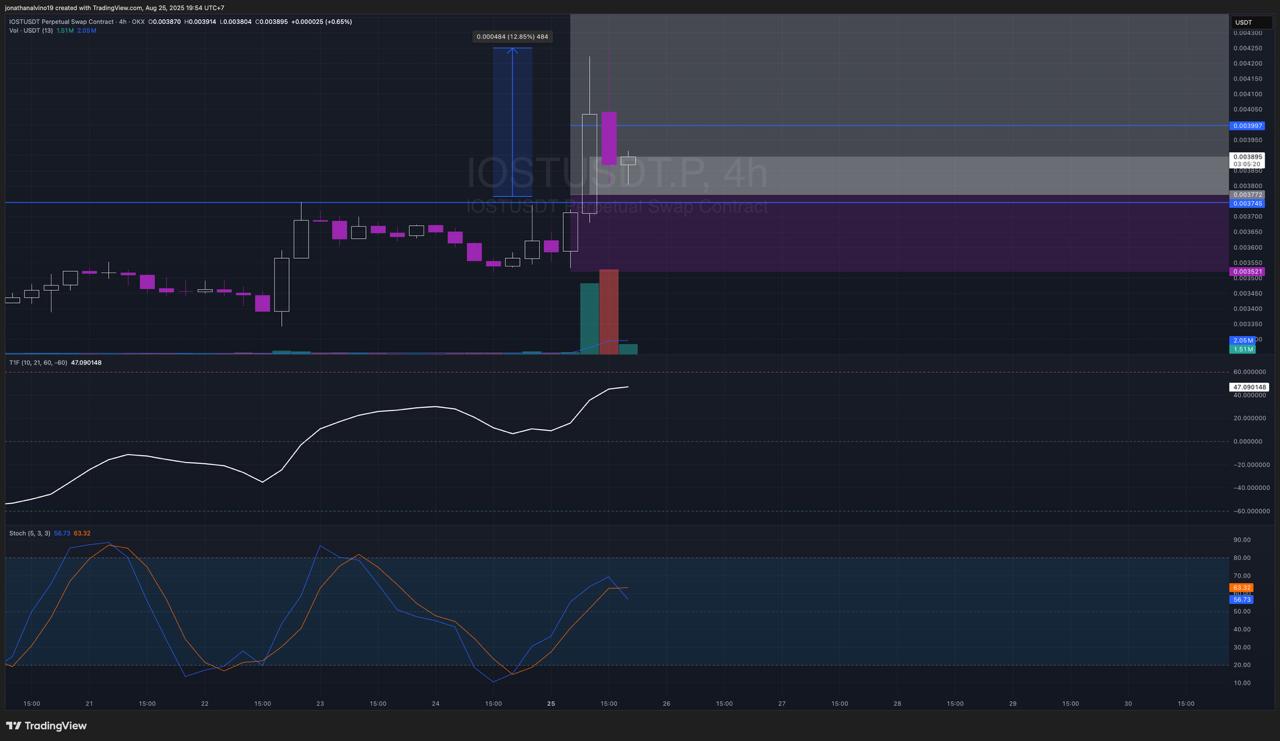Screen dimensions: 1280x741
Task: Click the green 1.51M volume axis label
Action: click(1241, 349)
